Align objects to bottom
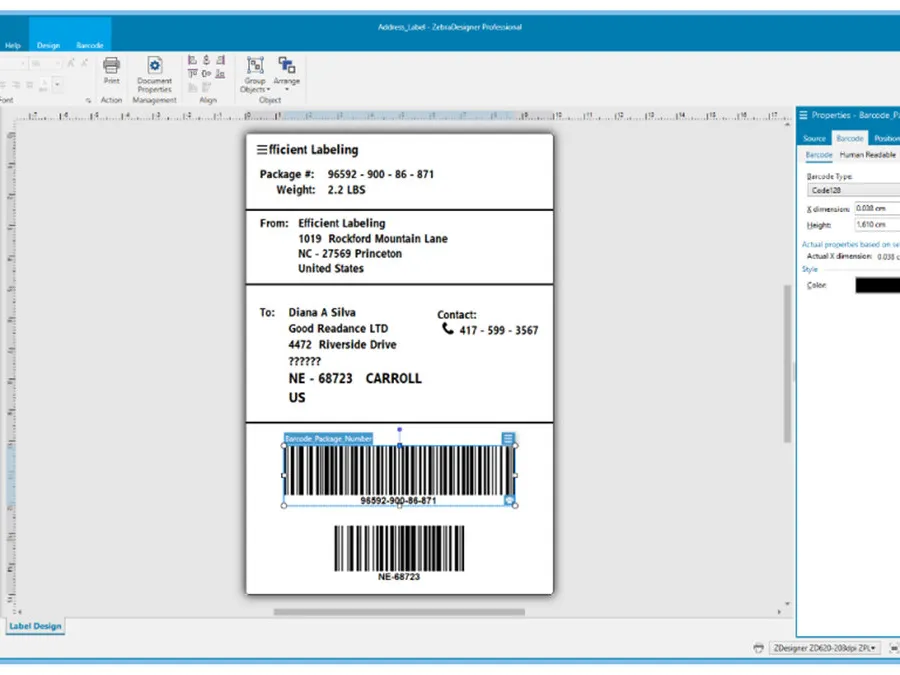900x675 pixels. click(220, 73)
